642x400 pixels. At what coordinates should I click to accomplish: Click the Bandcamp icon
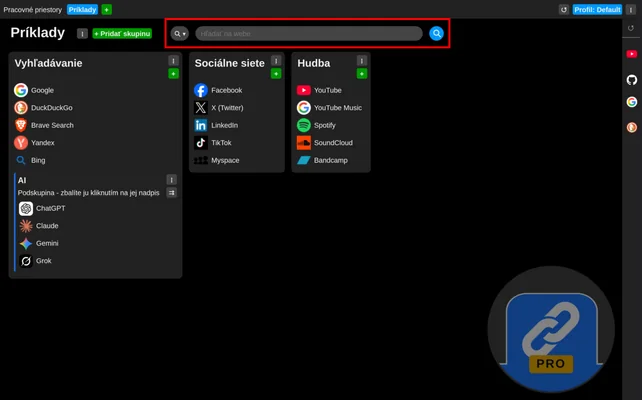[x=303, y=160]
